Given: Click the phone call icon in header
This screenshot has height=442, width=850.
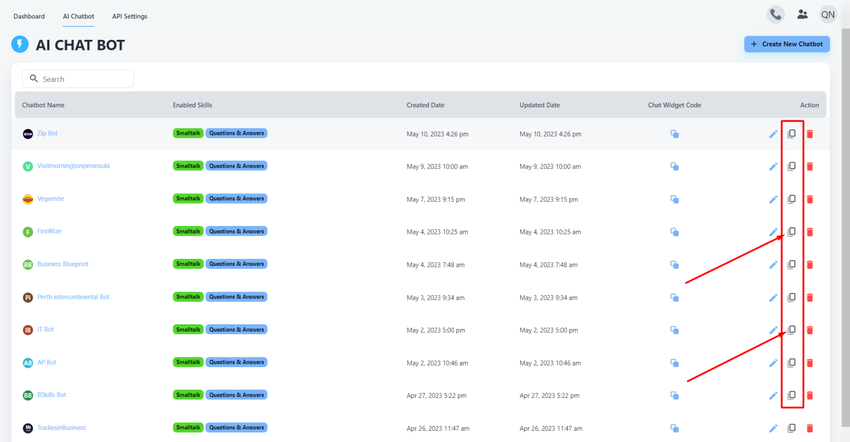Looking at the screenshot, I should pos(775,15).
